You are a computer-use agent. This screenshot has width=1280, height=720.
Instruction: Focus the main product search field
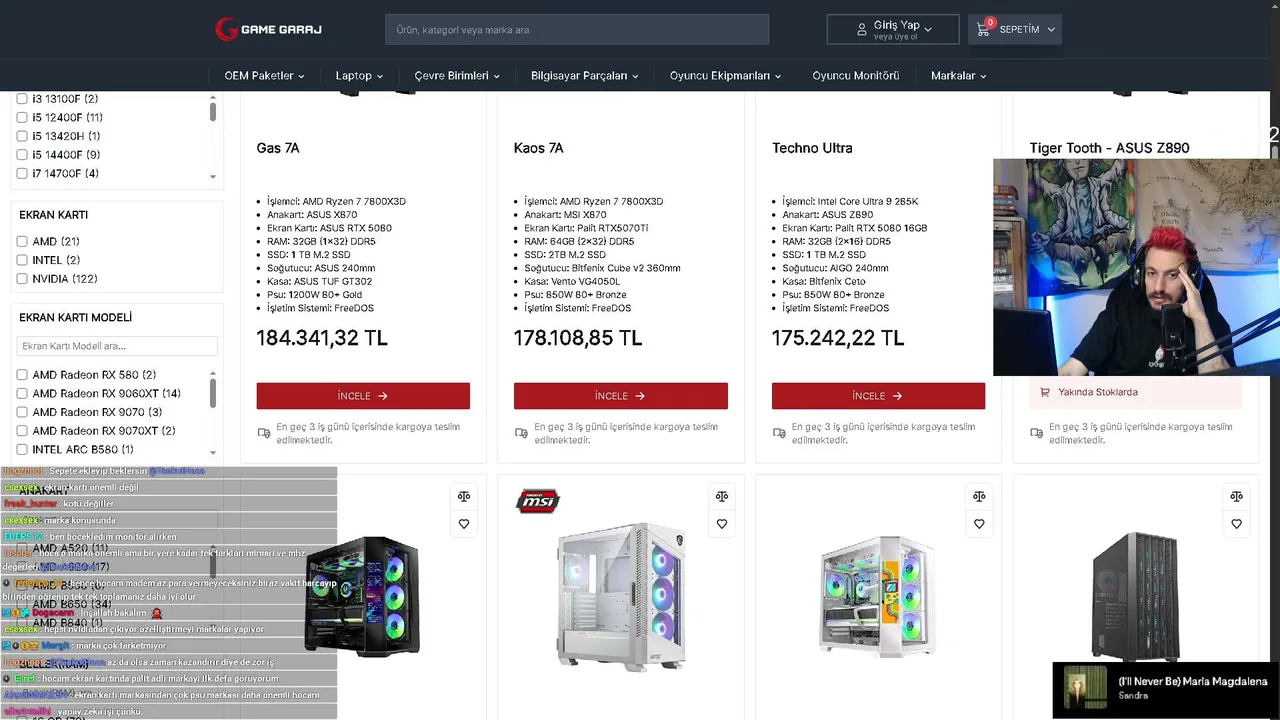click(x=577, y=30)
